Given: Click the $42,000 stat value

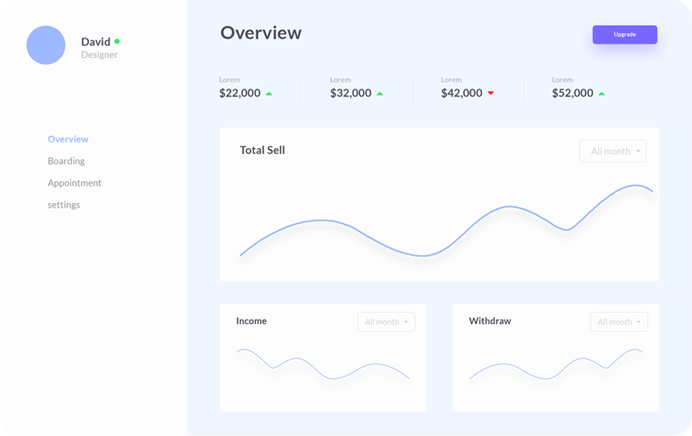Looking at the screenshot, I should [462, 93].
